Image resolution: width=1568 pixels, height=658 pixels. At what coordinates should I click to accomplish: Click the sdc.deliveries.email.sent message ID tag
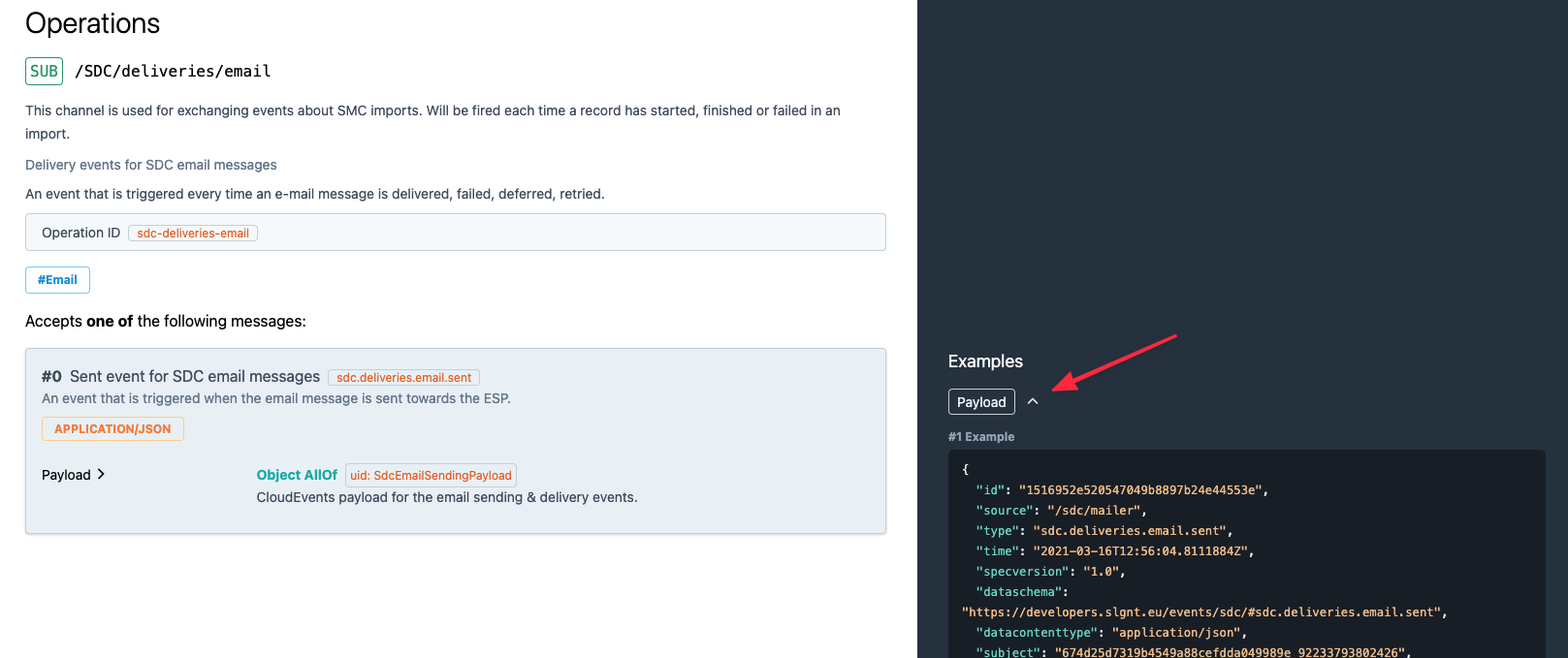pyautogui.click(x=403, y=378)
